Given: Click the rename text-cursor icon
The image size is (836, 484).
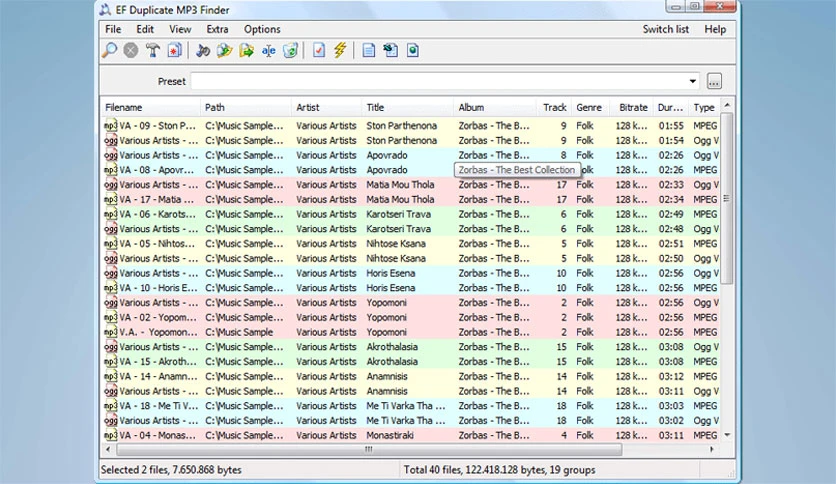Looking at the screenshot, I should click(268, 51).
